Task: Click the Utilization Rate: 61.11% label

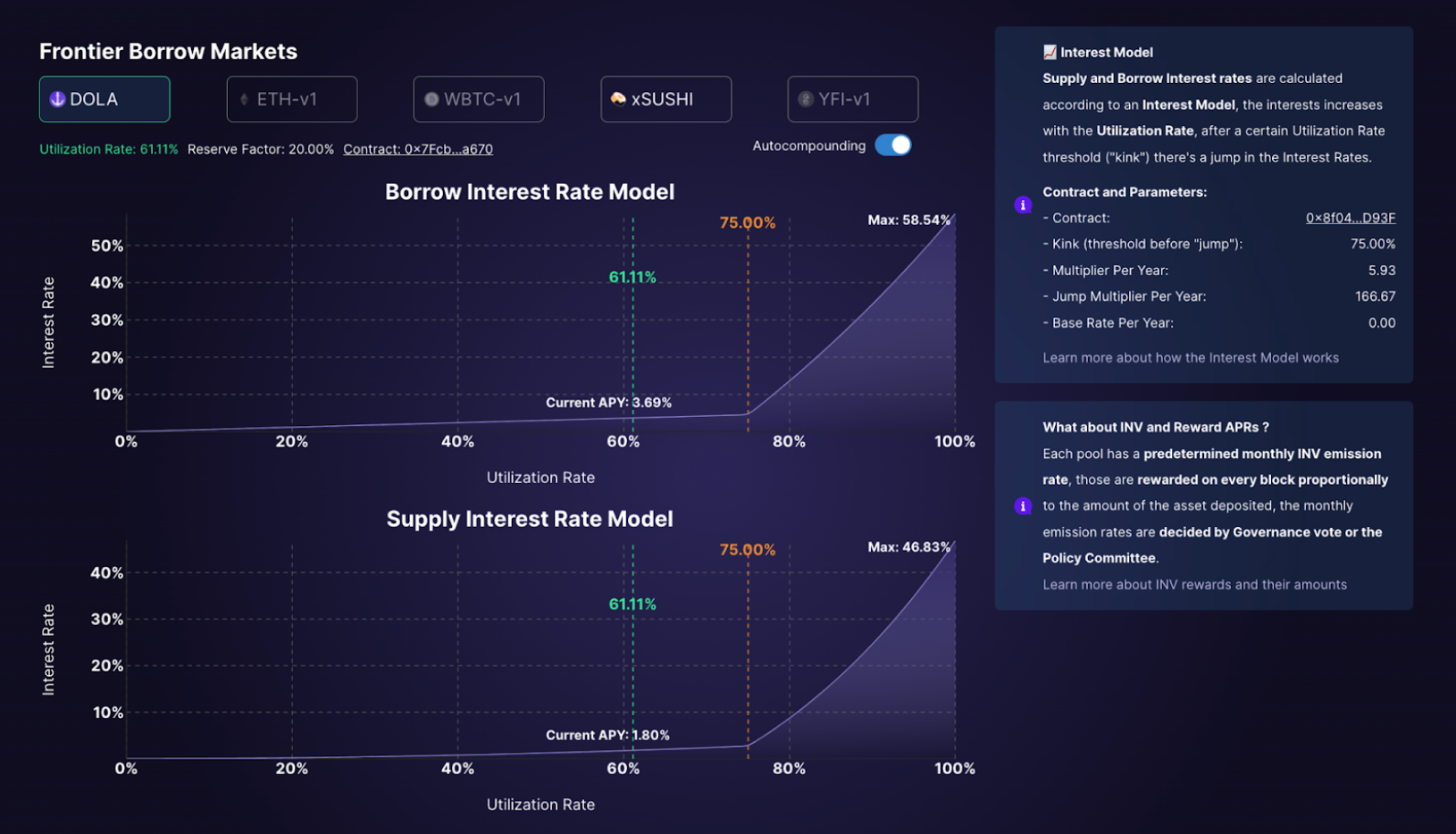Action: pyautogui.click(x=107, y=149)
